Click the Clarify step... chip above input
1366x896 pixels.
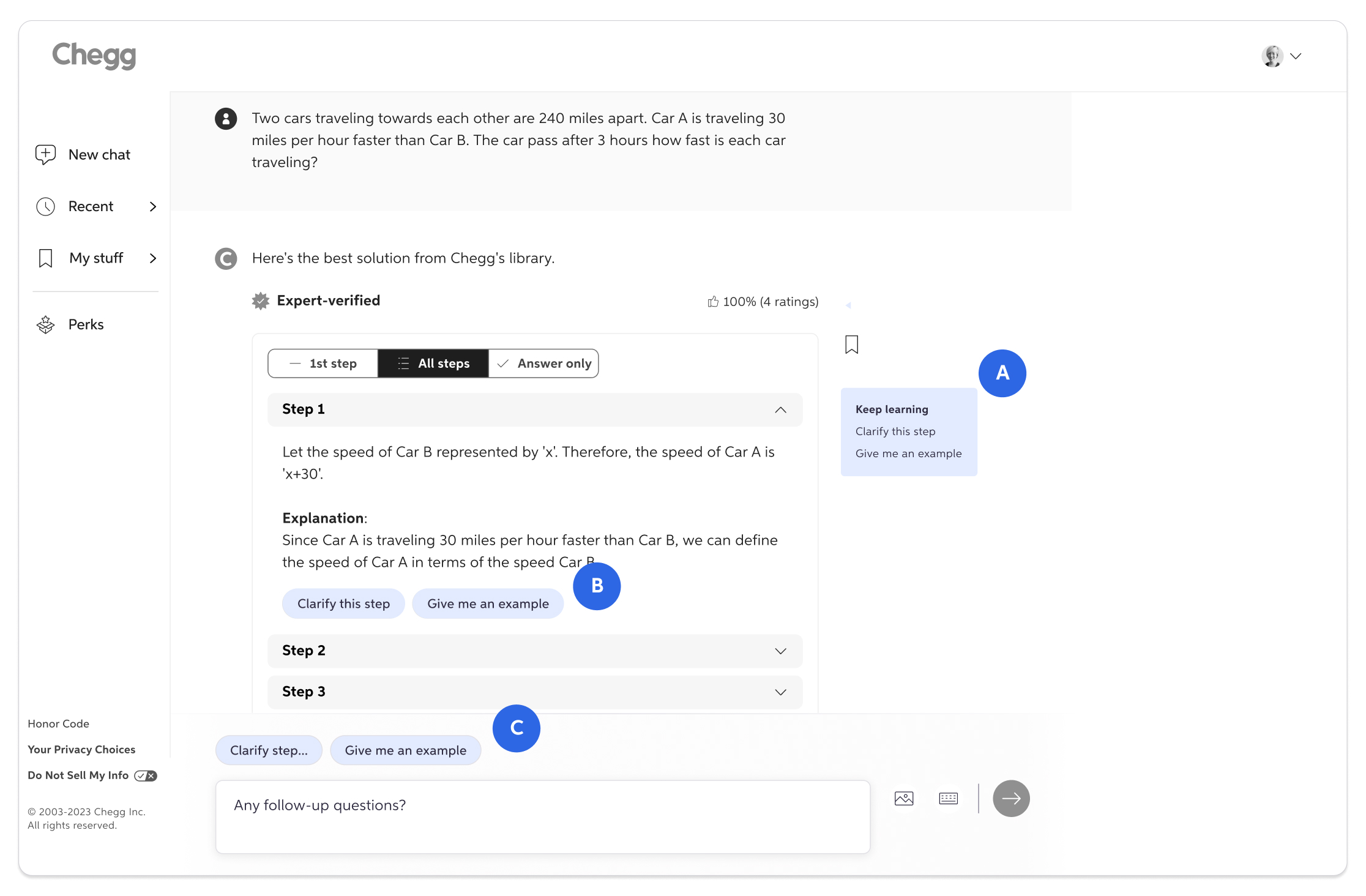(269, 750)
